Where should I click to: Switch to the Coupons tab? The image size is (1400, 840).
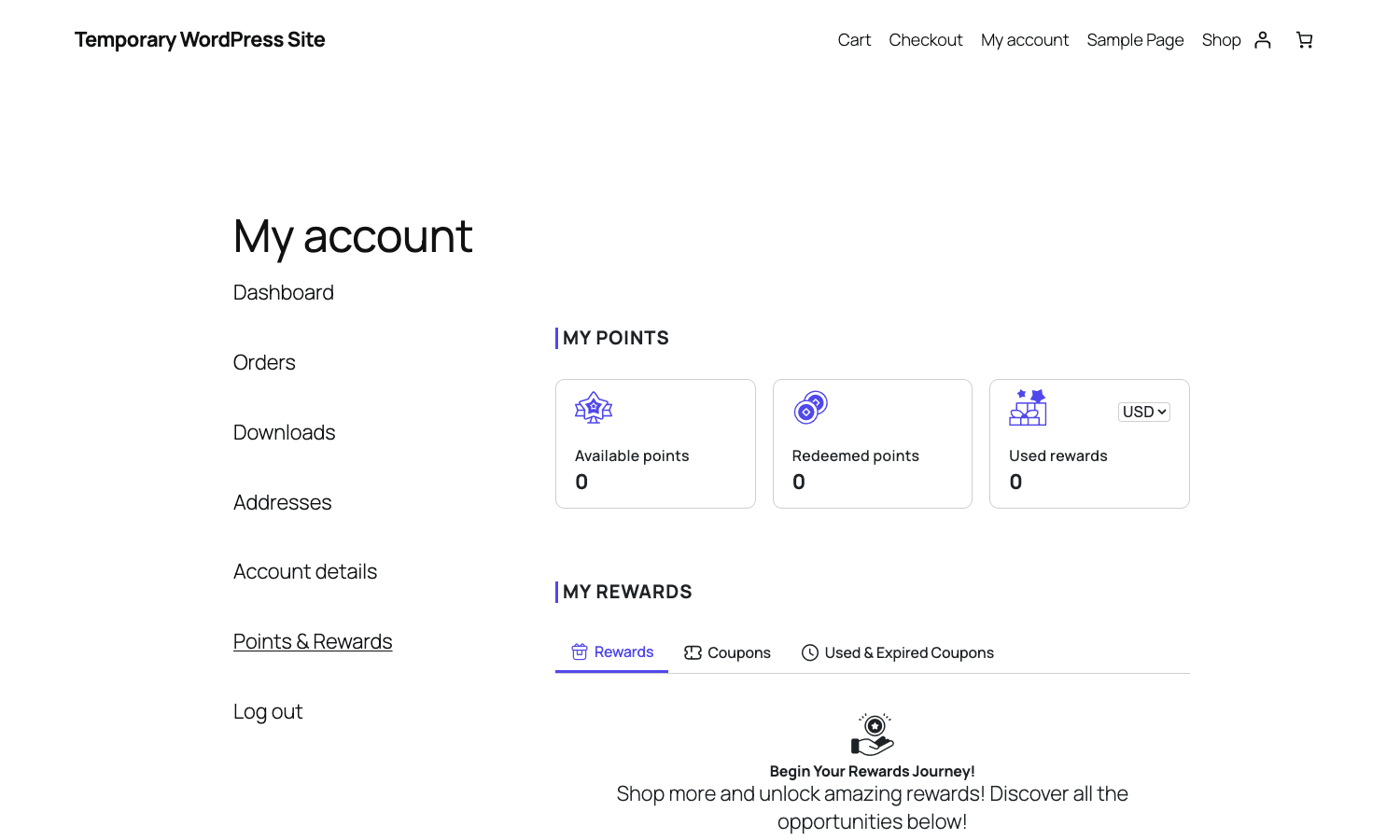(x=727, y=652)
